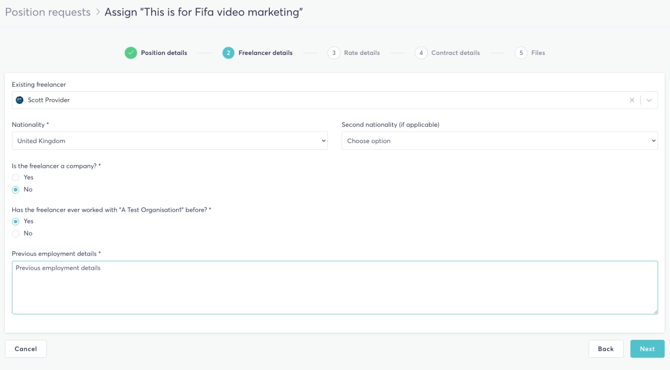Click the step 5 Files circle
The width and height of the screenshot is (670, 370).
click(521, 53)
